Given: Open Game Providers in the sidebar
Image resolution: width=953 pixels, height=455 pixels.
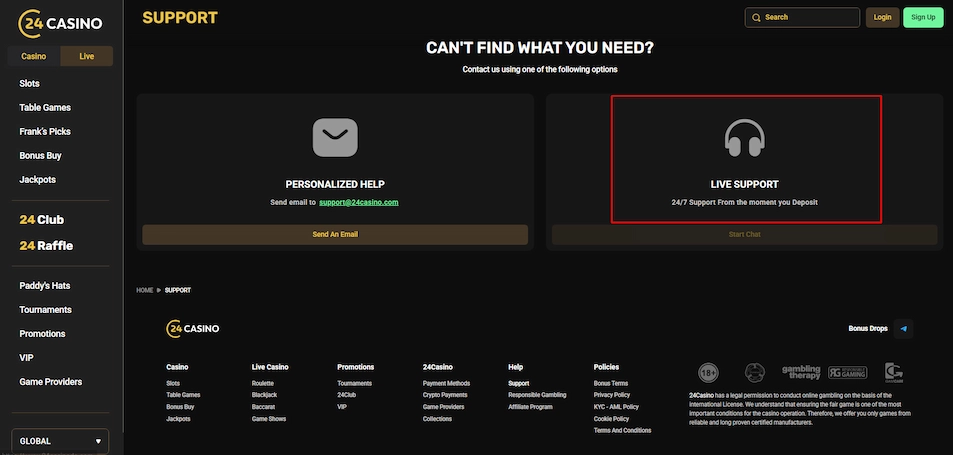Looking at the screenshot, I should [x=50, y=382].
